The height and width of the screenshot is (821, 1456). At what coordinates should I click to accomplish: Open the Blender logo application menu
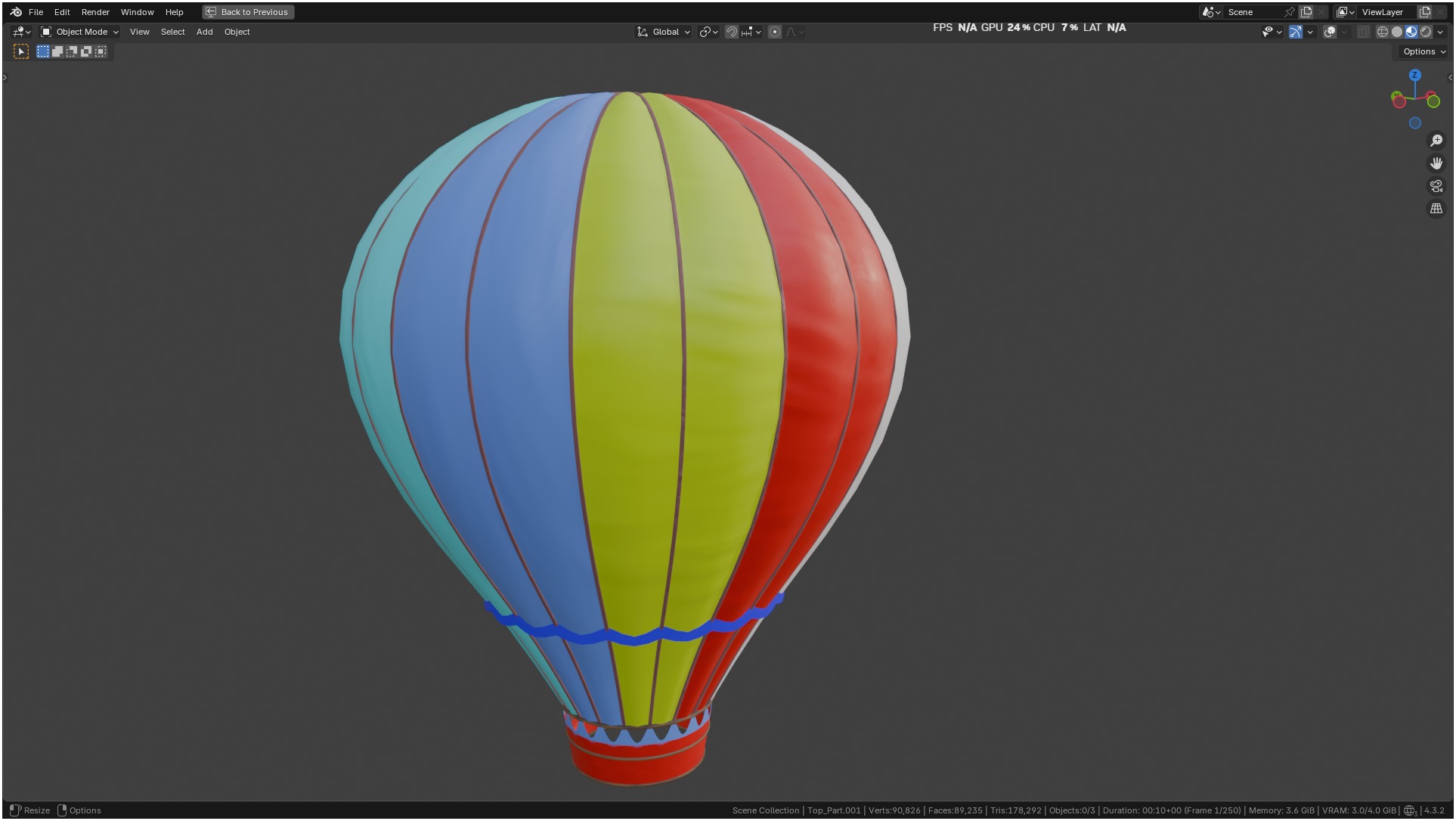click(x=16, y=12)
